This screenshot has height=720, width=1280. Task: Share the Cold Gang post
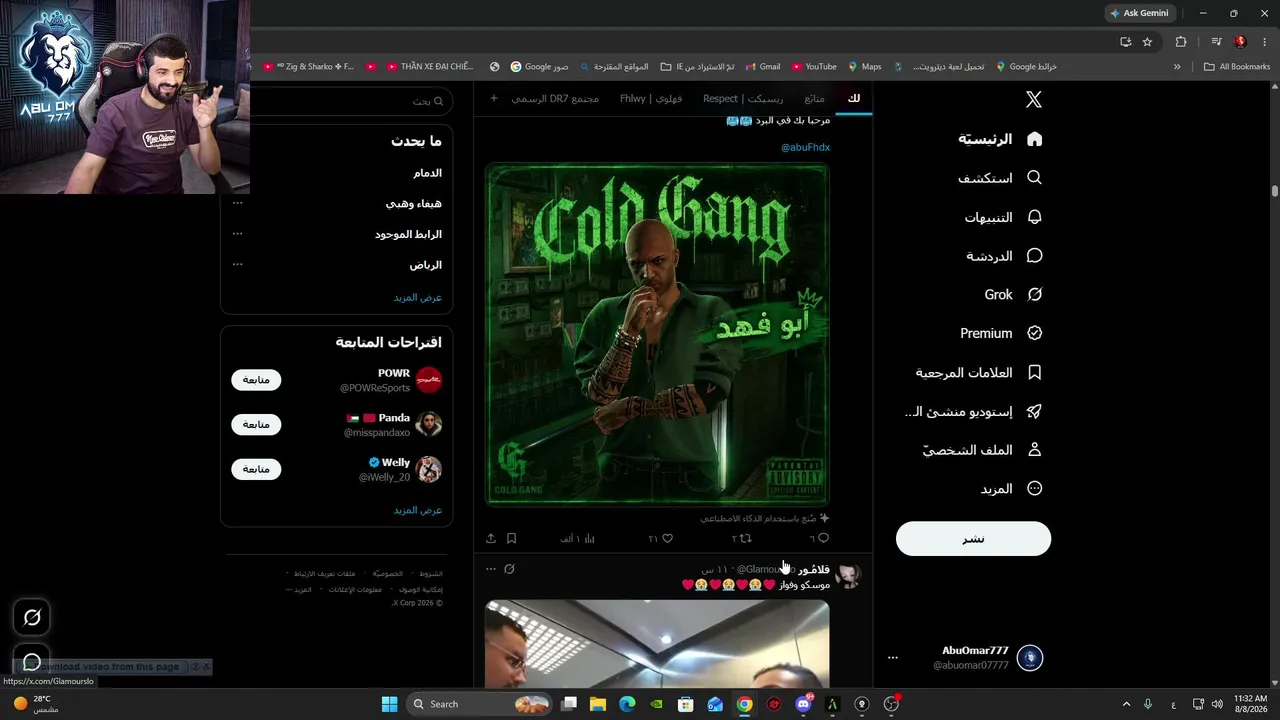tap(491, 538)
